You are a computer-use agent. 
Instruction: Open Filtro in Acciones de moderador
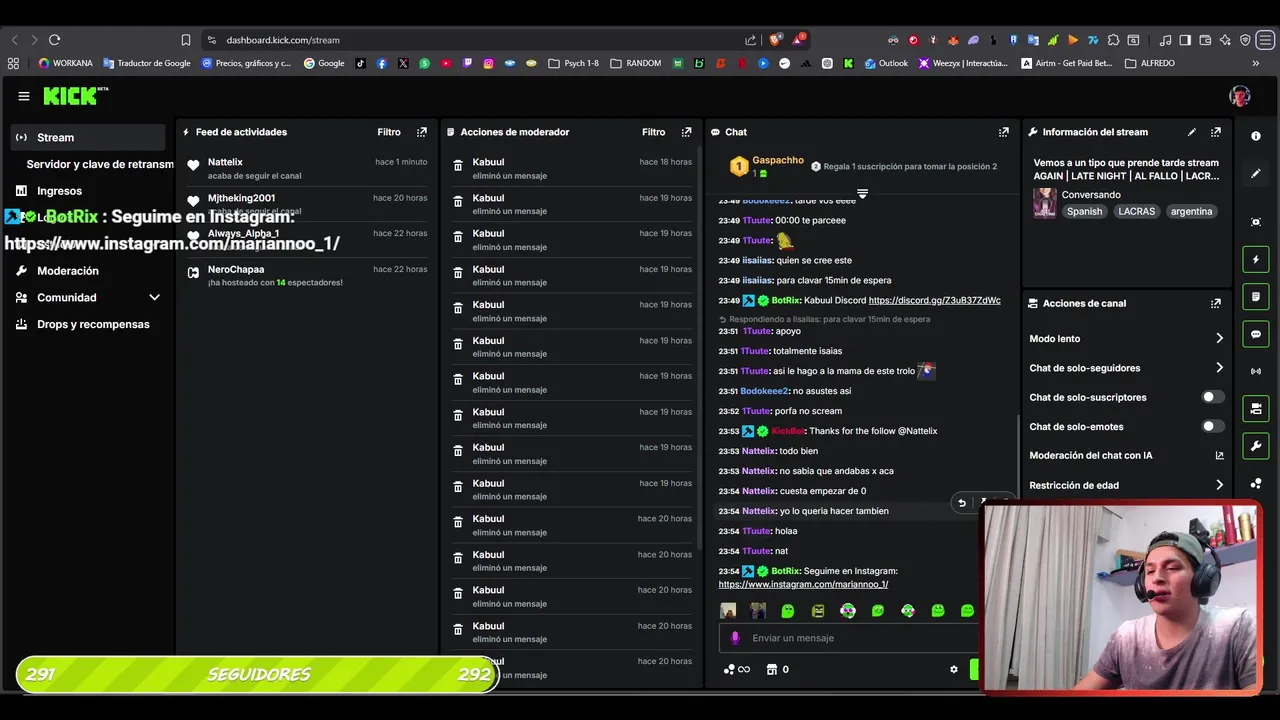pos(653,132)
